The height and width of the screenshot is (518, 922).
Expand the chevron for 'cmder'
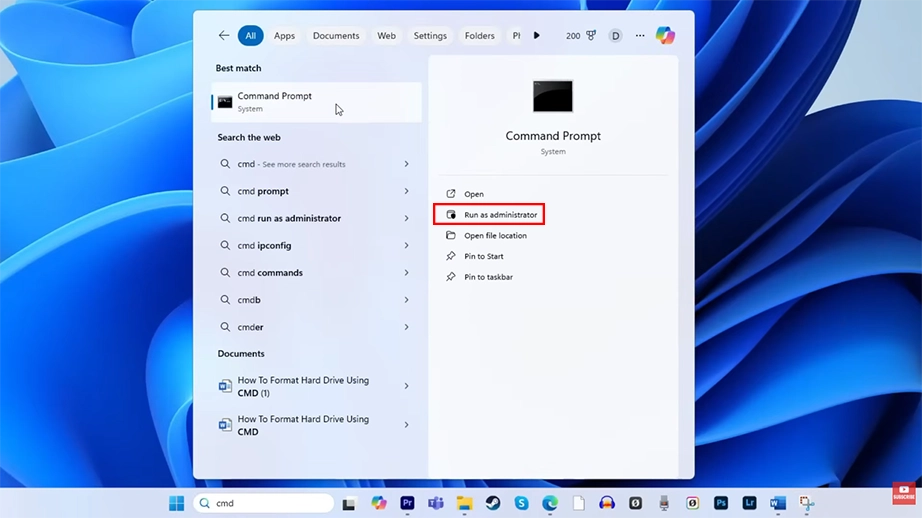coord(406,327)
